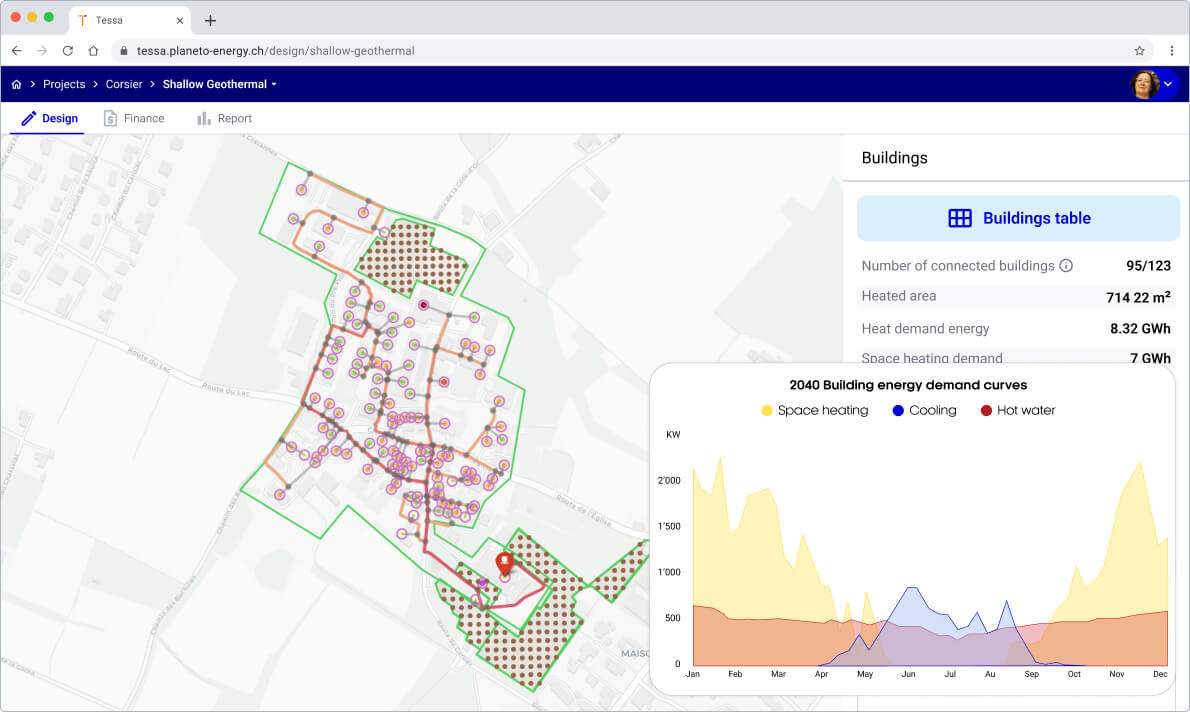
Task: Click the browser home icon
Action: coord(93,50)
